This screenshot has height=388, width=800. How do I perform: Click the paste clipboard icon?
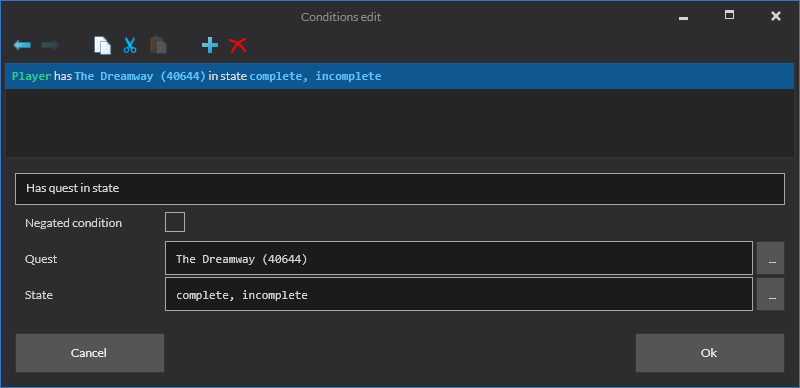[x=158, y=45]
